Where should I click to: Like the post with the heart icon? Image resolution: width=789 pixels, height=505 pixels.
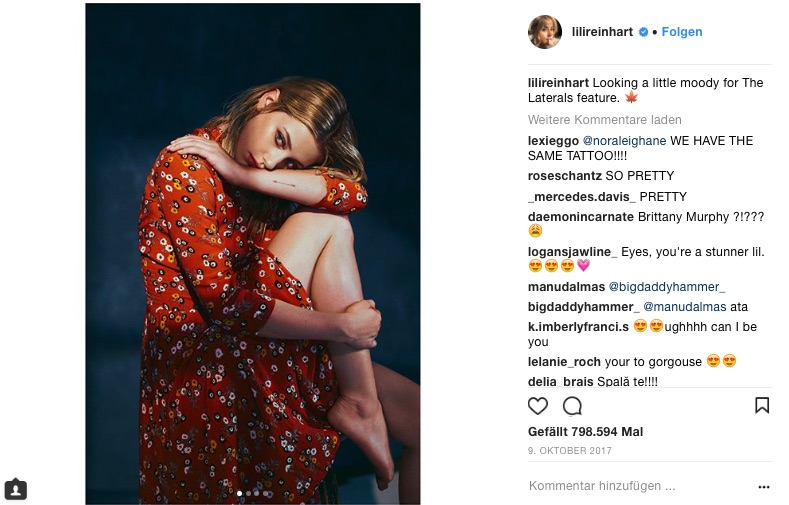pos(538,406)
